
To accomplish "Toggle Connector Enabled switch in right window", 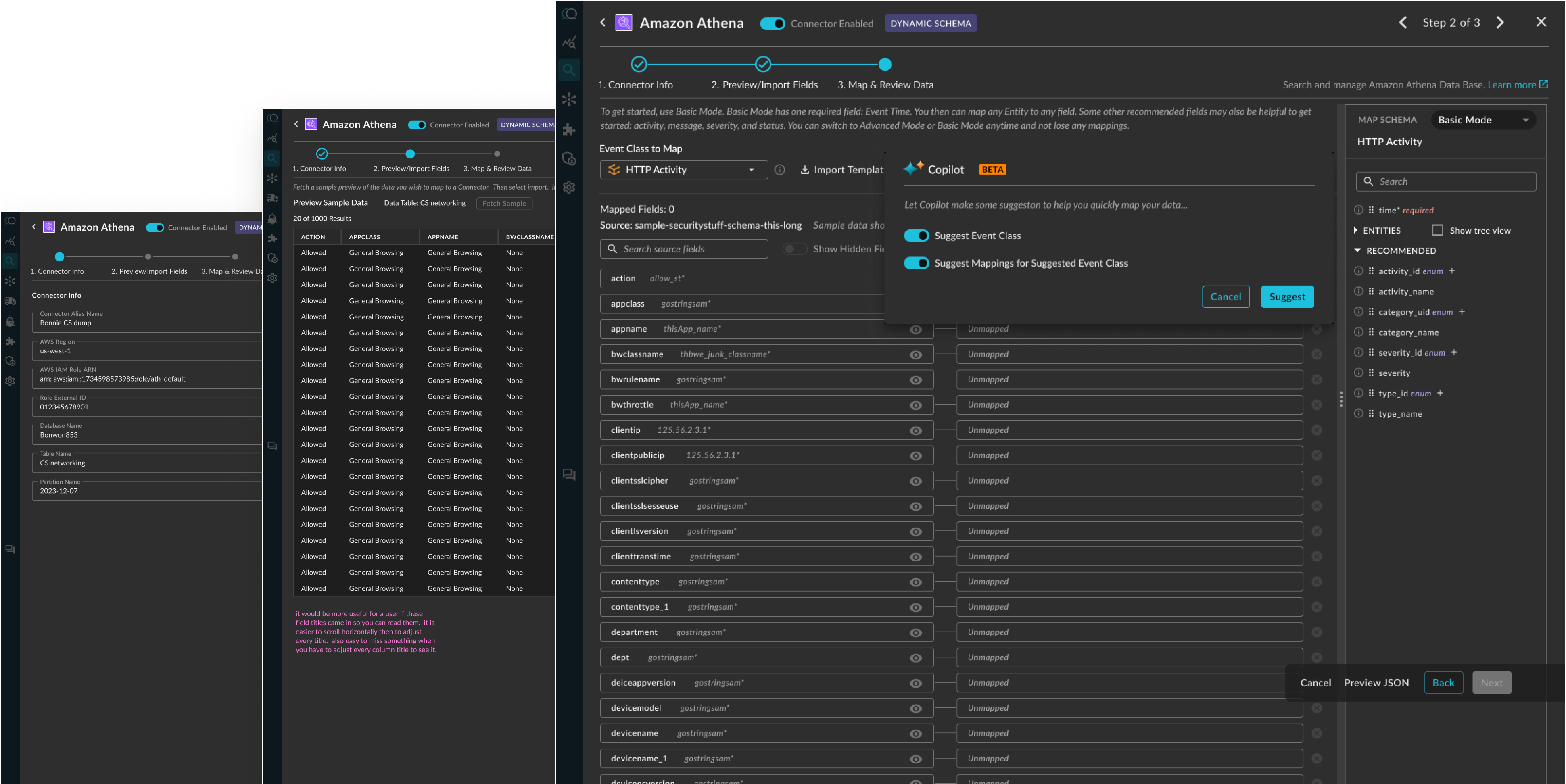I will [772, 24].
